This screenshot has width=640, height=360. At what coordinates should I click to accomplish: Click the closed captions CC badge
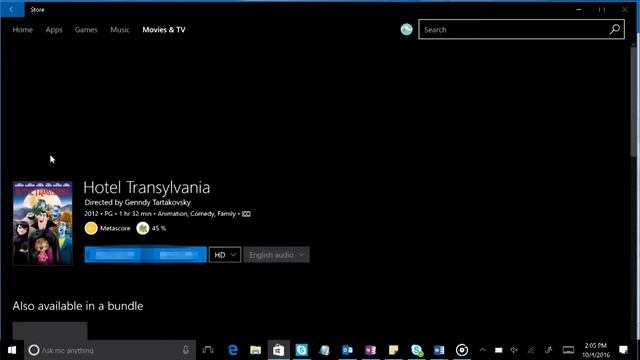tap(246, 214)
